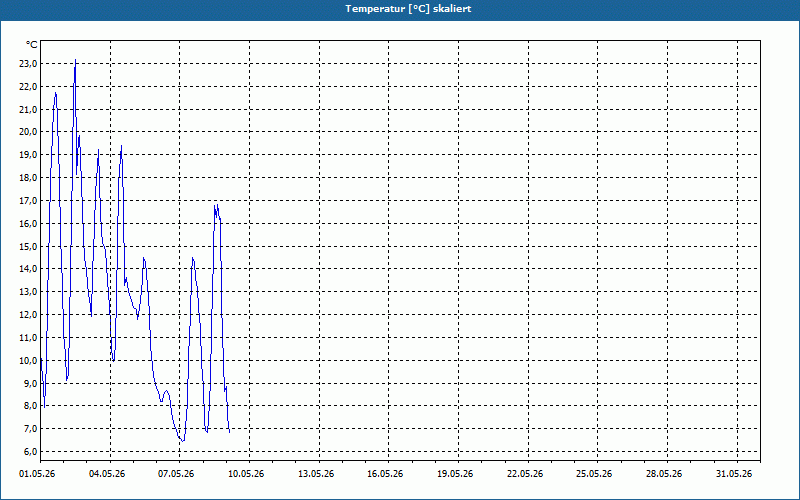This screenshot has width=800, height=500.
Task: Click the °C unit label
Action: (32, 45)
